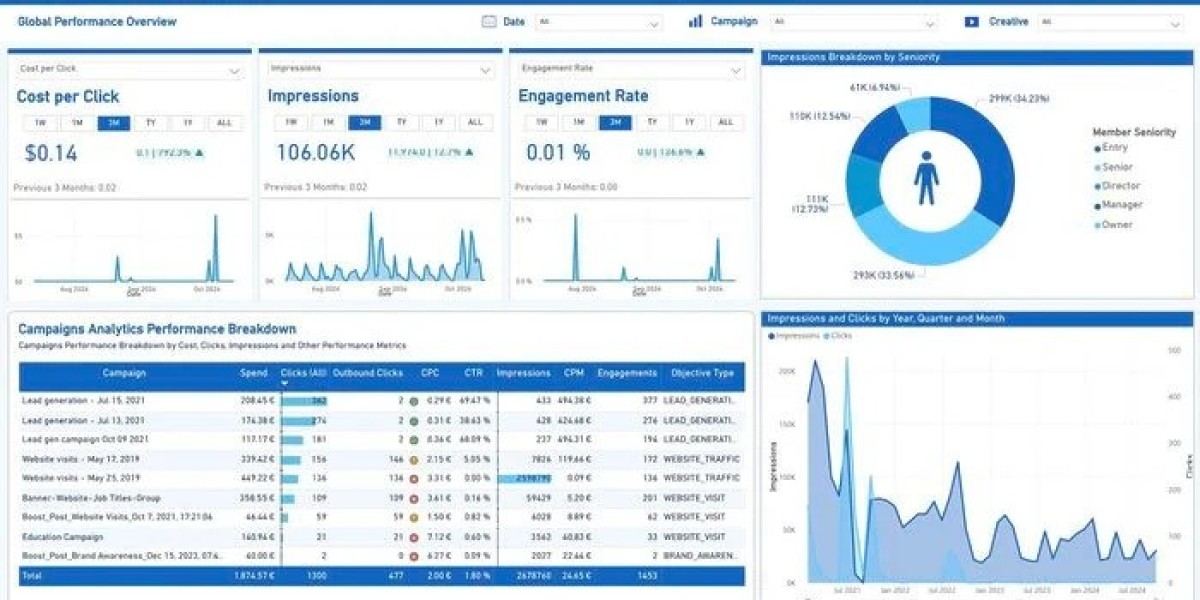Click orange status dot for Website visits May 17
This screenshot has height=600, width=1200.
point(414,460)
